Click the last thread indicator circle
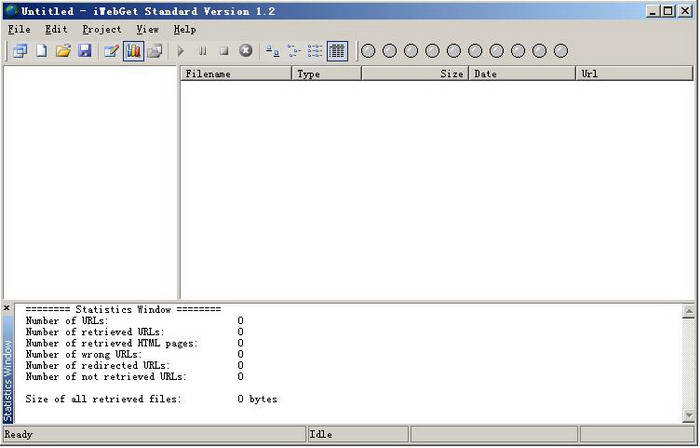The width and height of the screenshot is (700, 448). (x=561, y=51)
